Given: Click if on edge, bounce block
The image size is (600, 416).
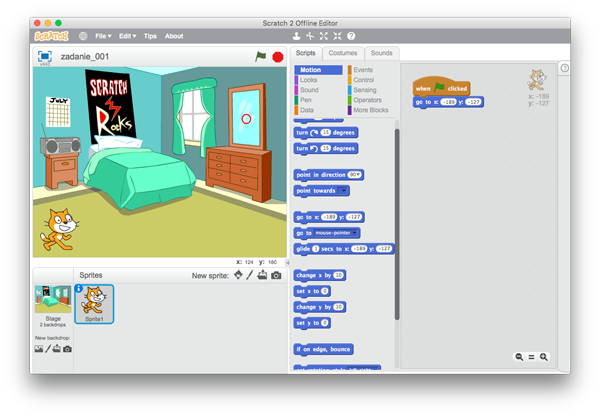Looking at the screenshot, I should [323, 349].
